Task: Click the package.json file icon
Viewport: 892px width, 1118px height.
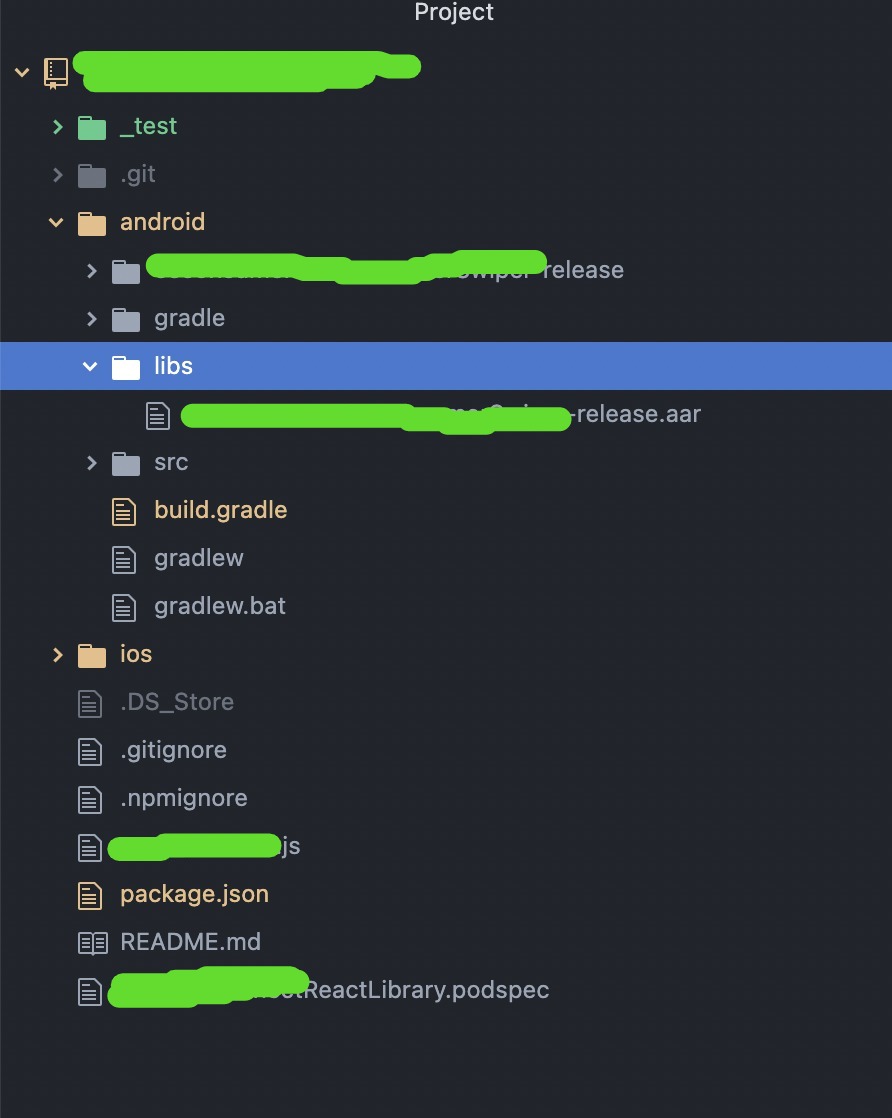Action: tap(90, 896)
